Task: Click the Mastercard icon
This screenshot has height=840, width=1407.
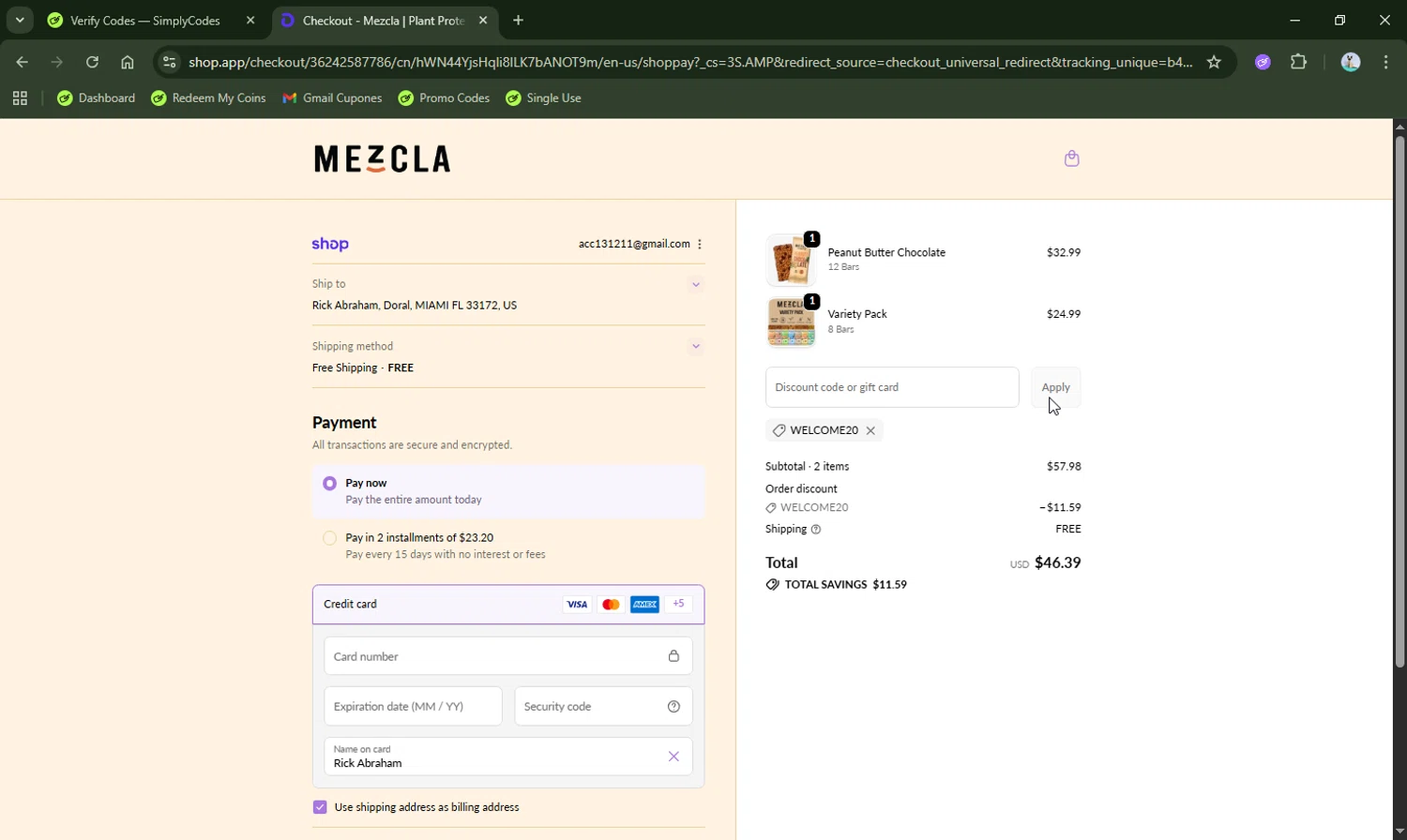Action: [x=611, y=605]
